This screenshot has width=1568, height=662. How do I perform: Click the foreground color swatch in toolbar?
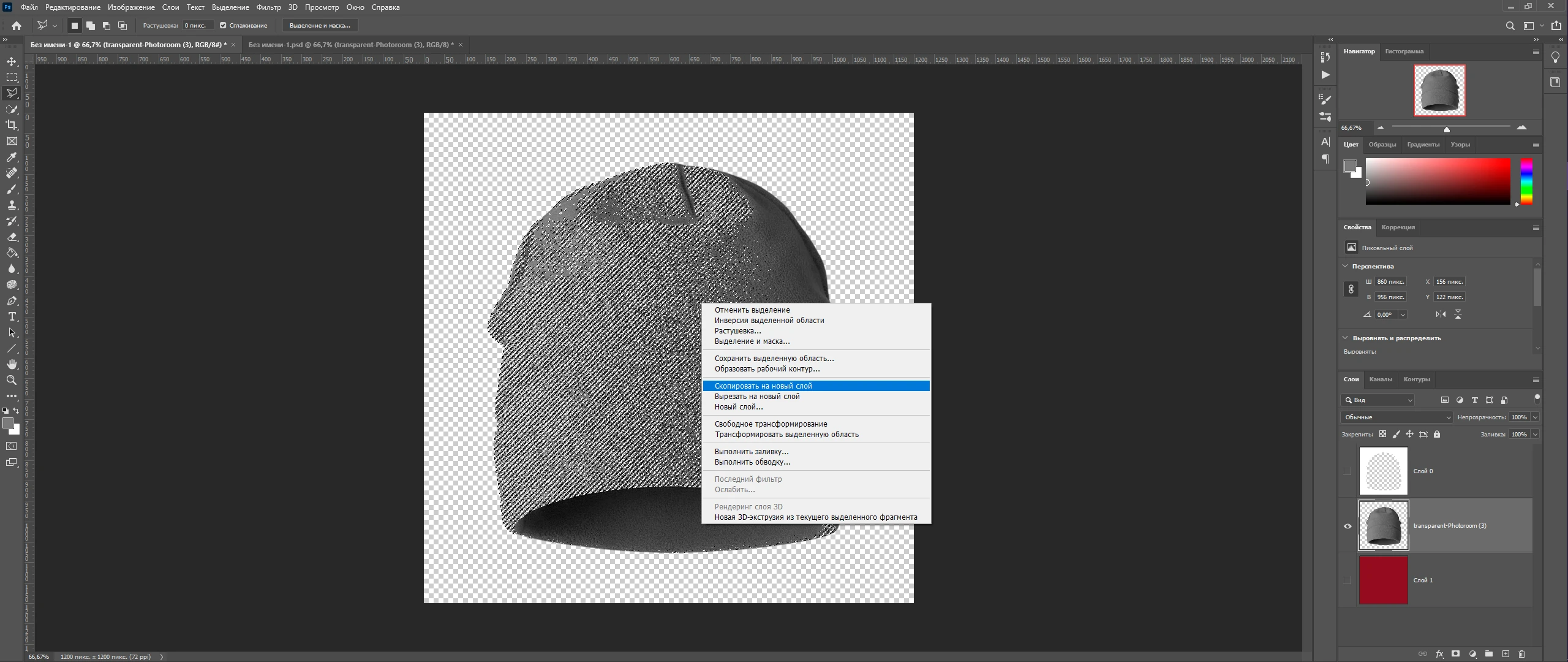tap(8, 424)
